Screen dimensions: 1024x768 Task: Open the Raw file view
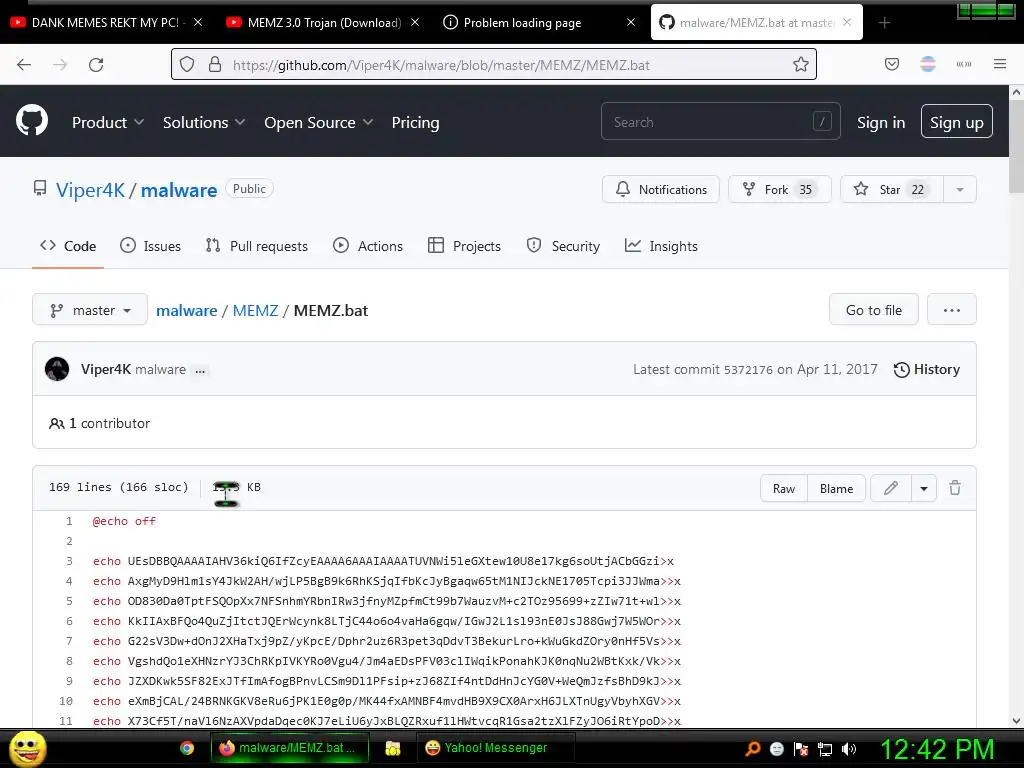coord(784,488)
